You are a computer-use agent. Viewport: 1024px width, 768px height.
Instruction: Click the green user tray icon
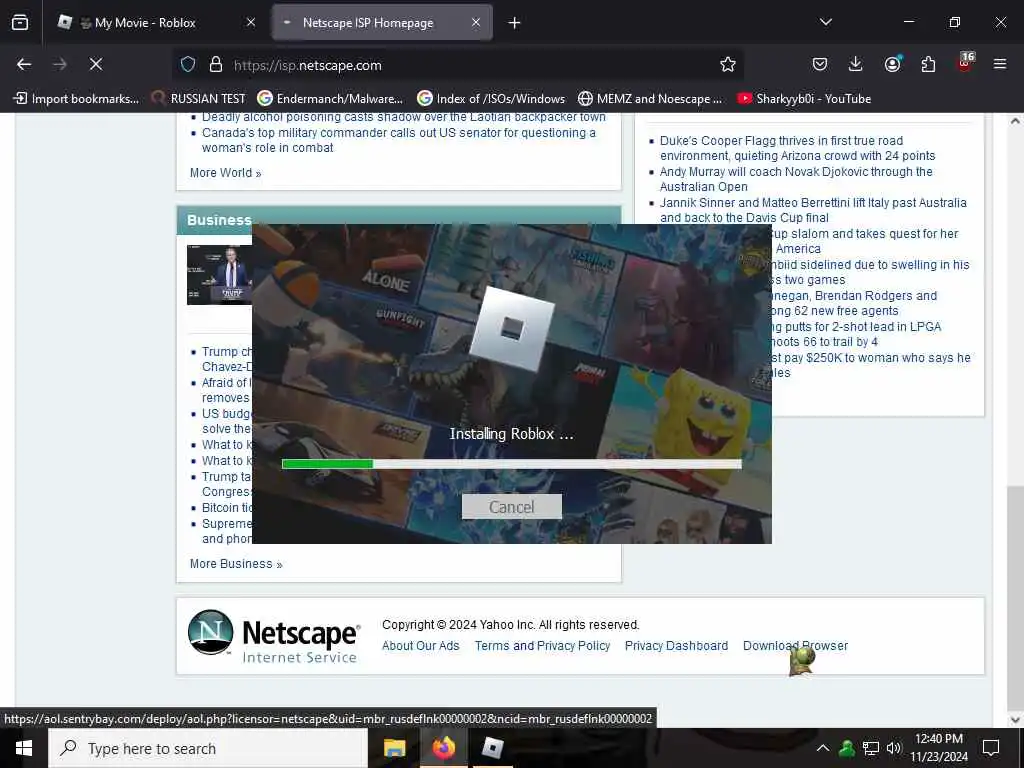tap(847, 748)
